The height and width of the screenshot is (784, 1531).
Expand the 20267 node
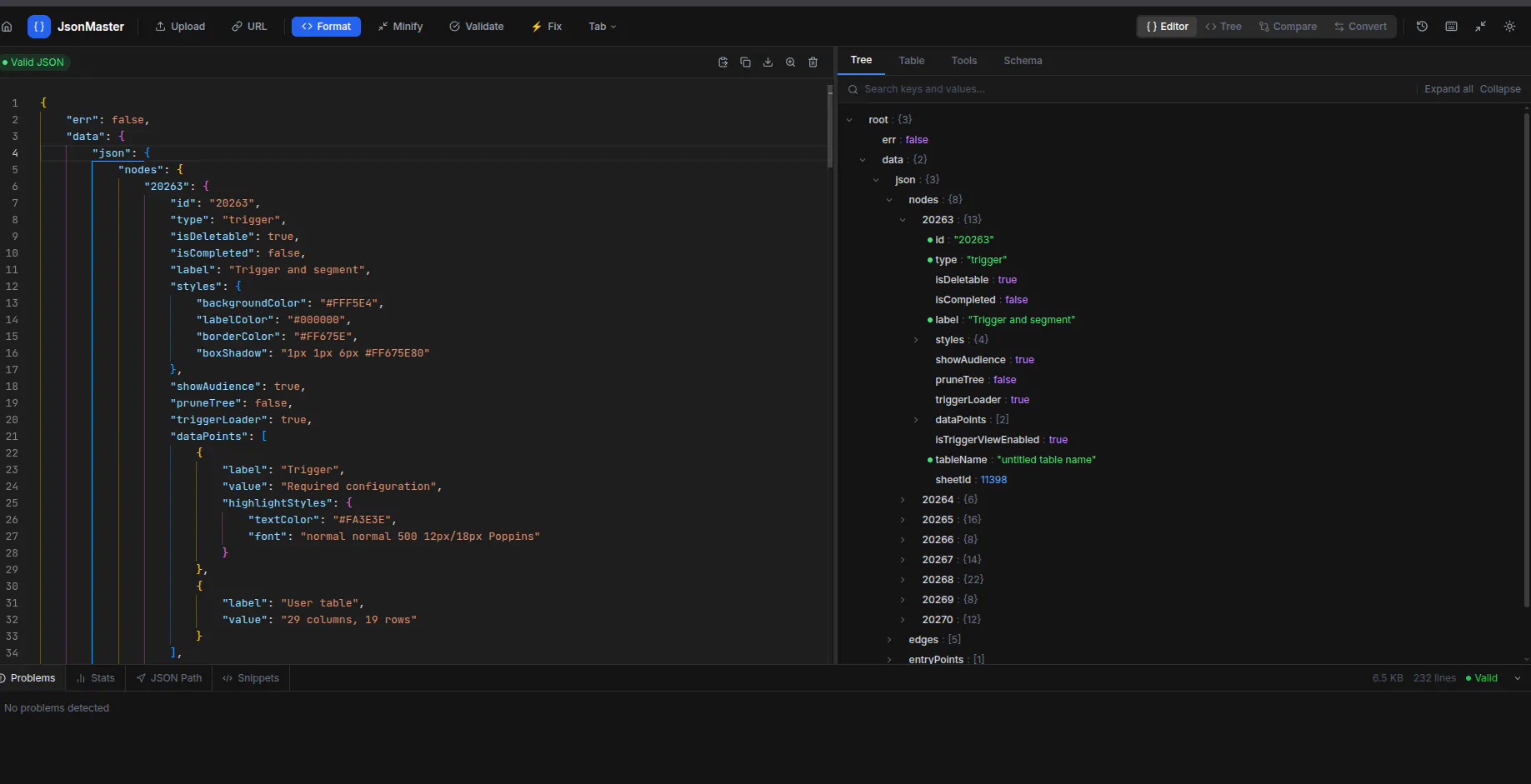coord(903,560)
